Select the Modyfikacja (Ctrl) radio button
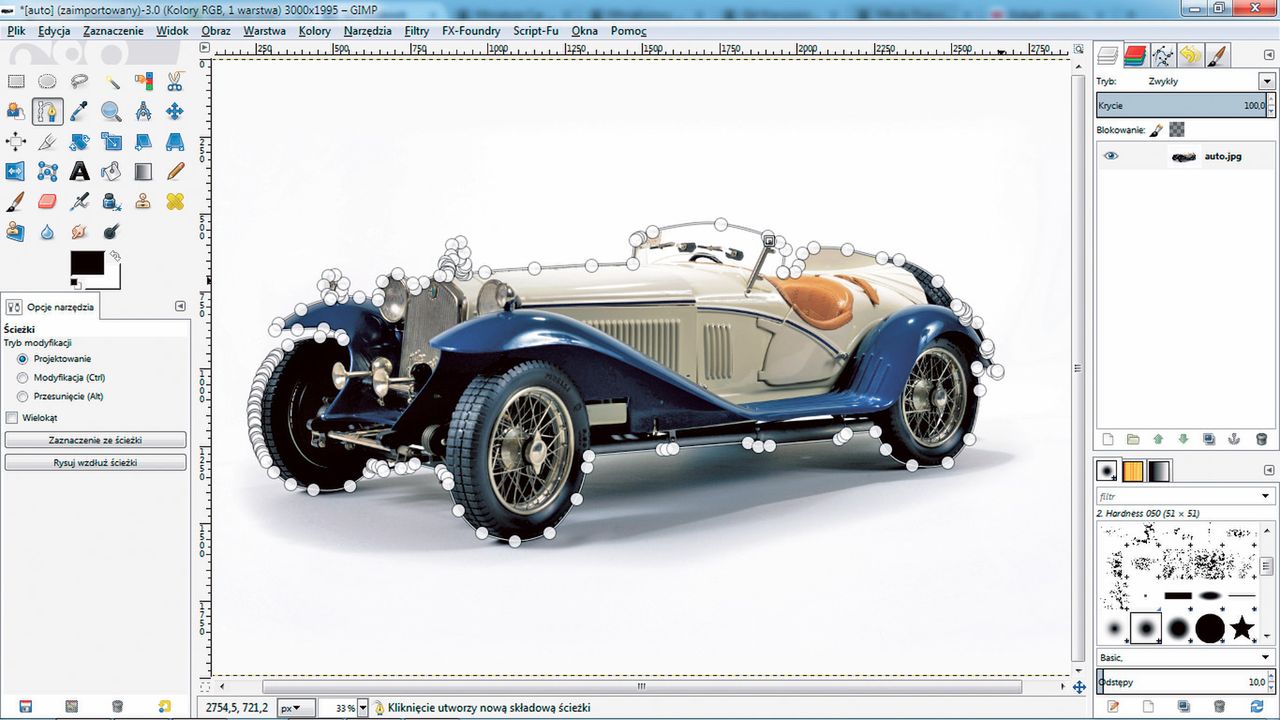1280x720 pixels. pos(23,377)
